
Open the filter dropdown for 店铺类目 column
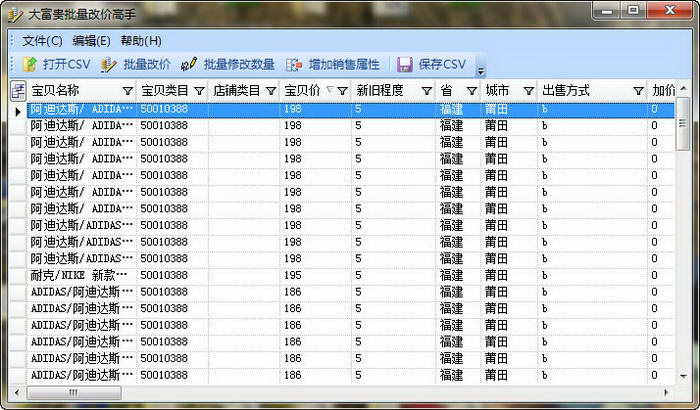point(271,91)
